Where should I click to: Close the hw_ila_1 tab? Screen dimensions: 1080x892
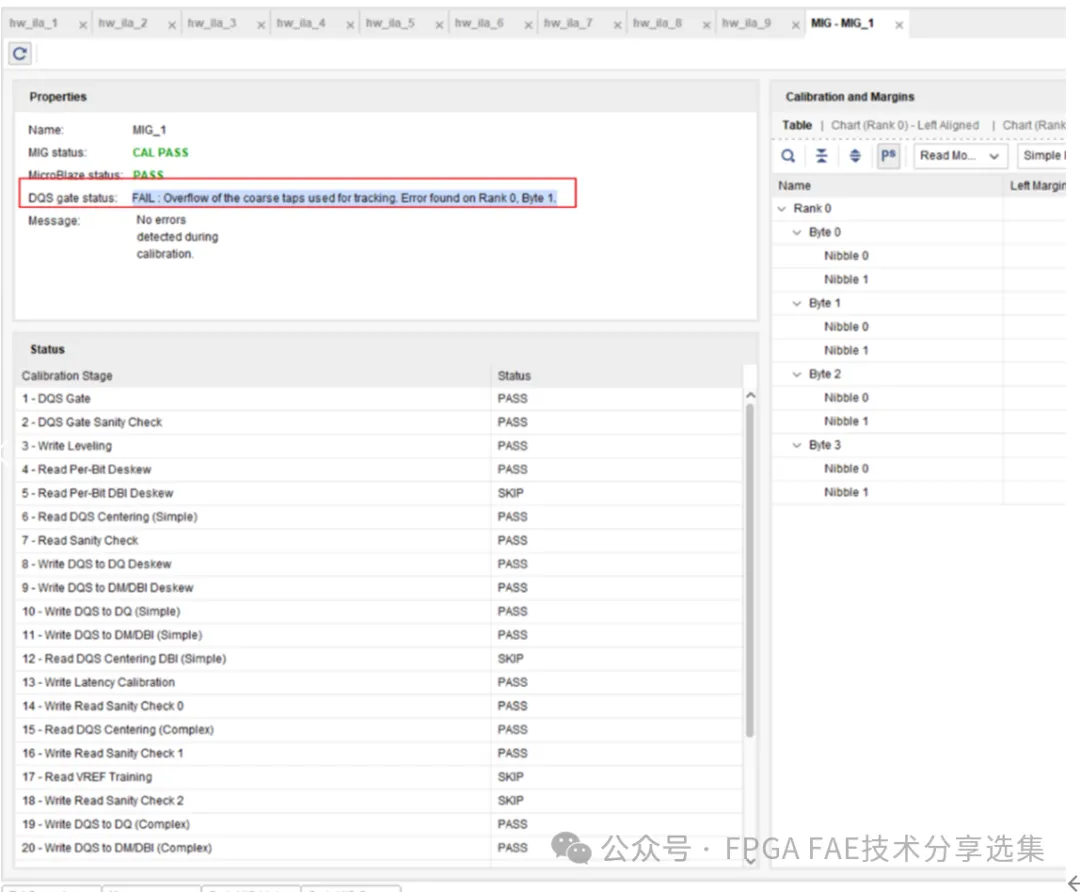[x=83, y=25]
